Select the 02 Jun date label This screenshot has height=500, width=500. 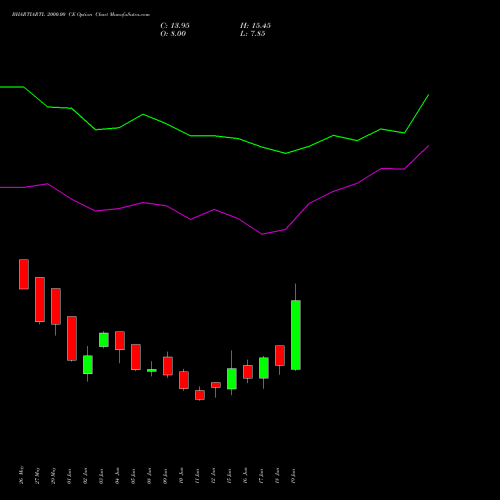point(86,476)
